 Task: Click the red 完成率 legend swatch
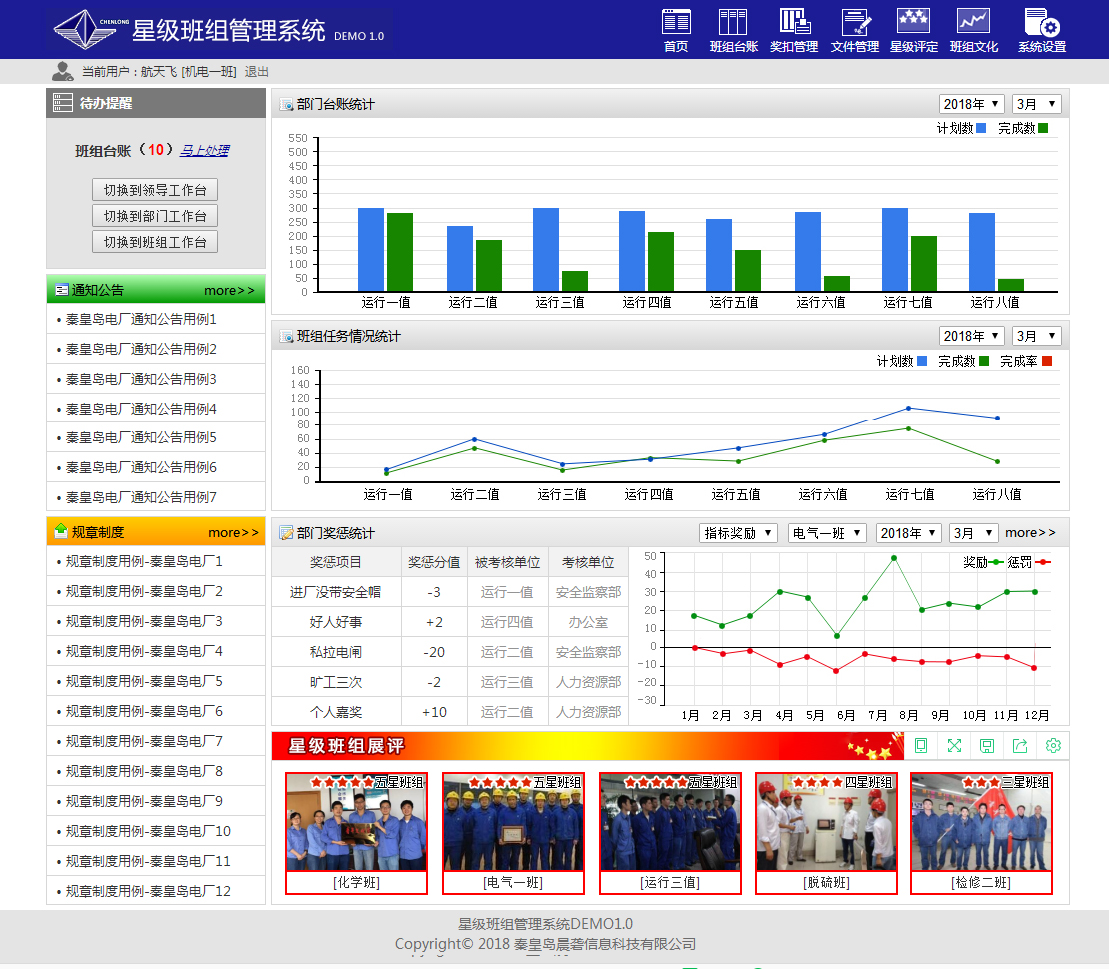(x=1047, y=361)
